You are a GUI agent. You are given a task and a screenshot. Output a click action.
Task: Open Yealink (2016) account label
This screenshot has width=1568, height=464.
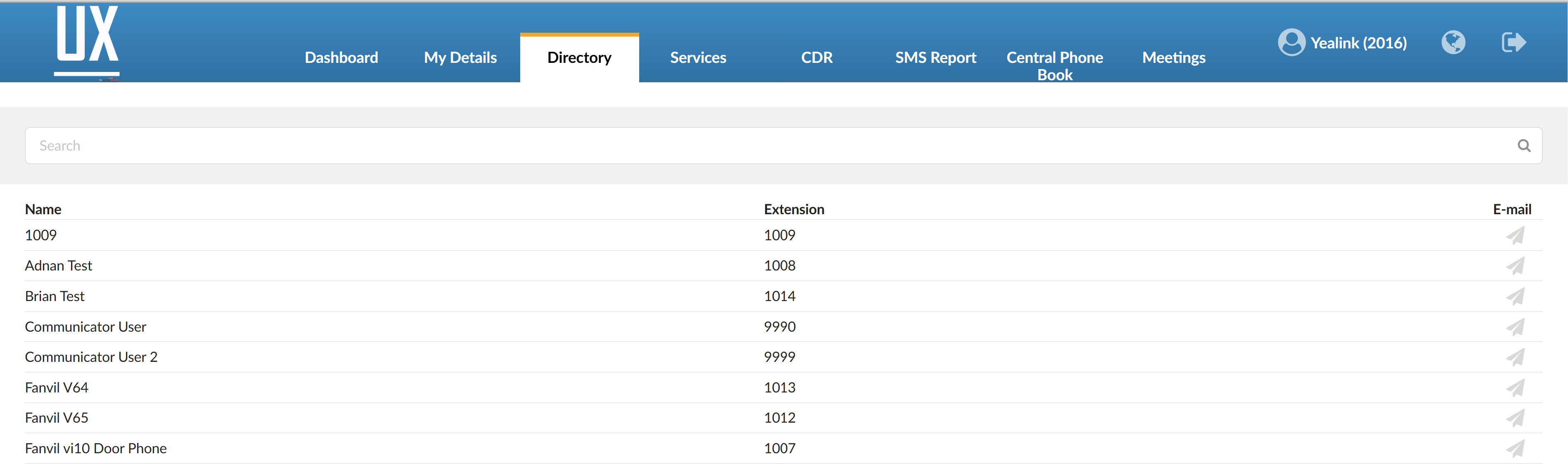(1359, 43)
